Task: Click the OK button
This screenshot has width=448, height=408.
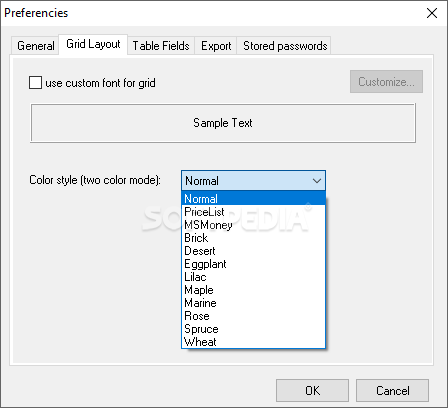Action: click(x=312, y=390)
